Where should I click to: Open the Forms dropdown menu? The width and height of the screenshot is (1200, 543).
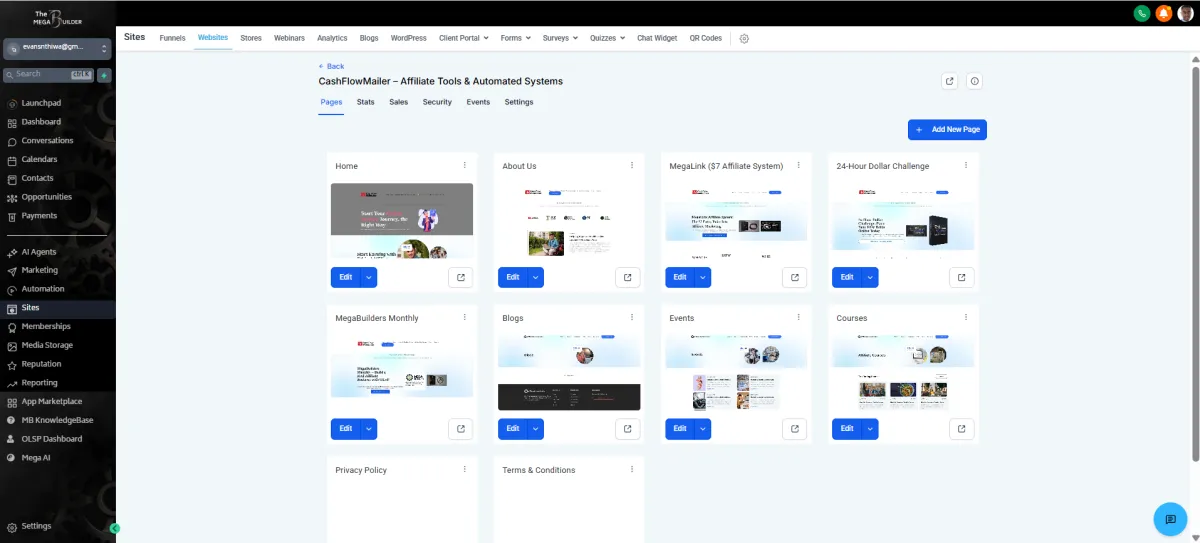[515, 38]
